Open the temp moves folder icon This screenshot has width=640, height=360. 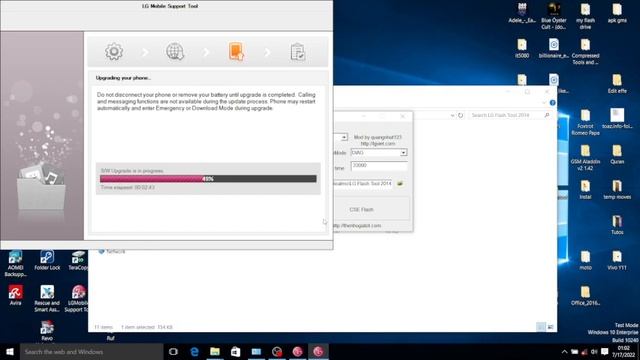tap(617, 190)
